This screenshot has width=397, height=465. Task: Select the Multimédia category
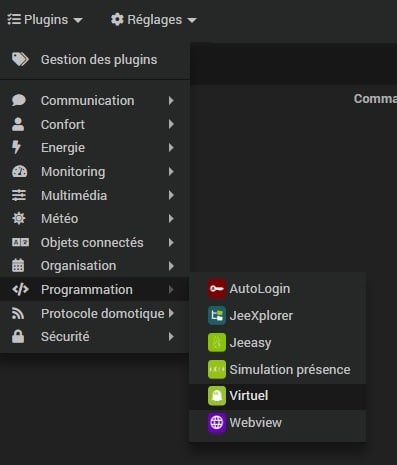[x=95, y=195]
